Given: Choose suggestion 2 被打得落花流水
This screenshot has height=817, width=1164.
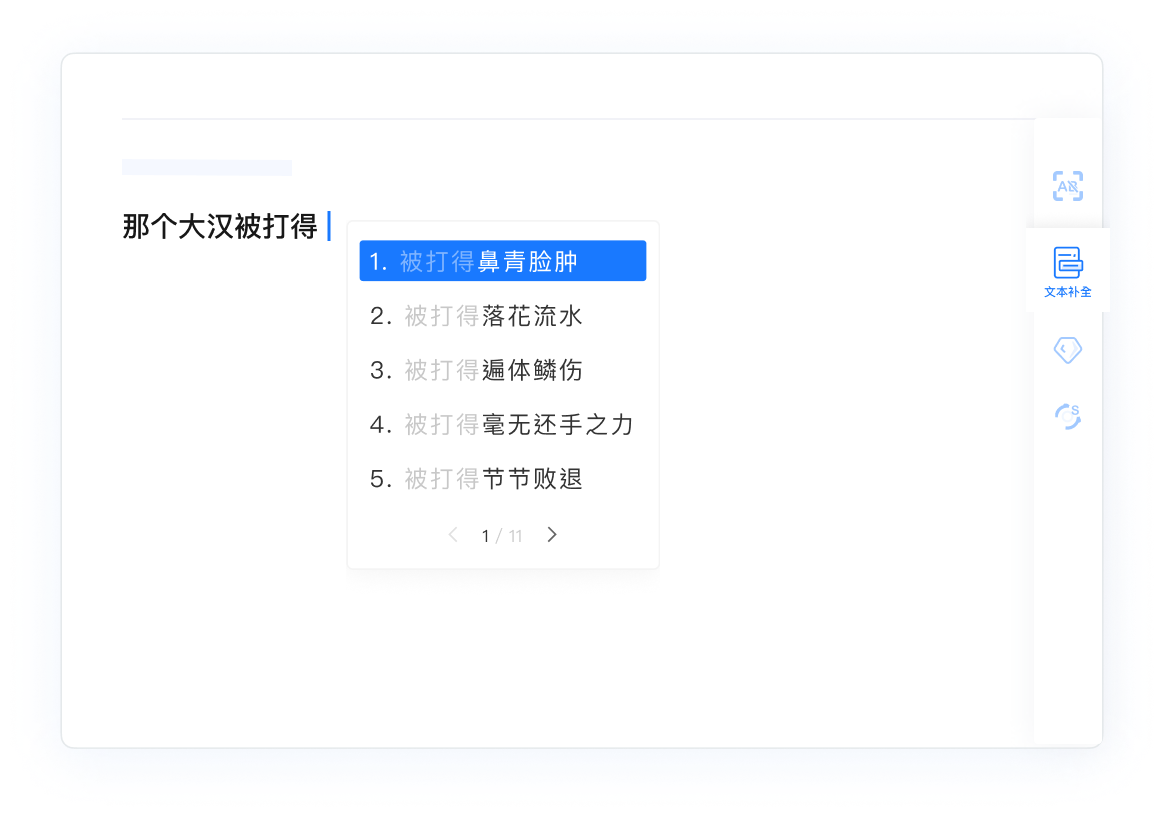Looking at the screenshot, I should tap(502, 315).
